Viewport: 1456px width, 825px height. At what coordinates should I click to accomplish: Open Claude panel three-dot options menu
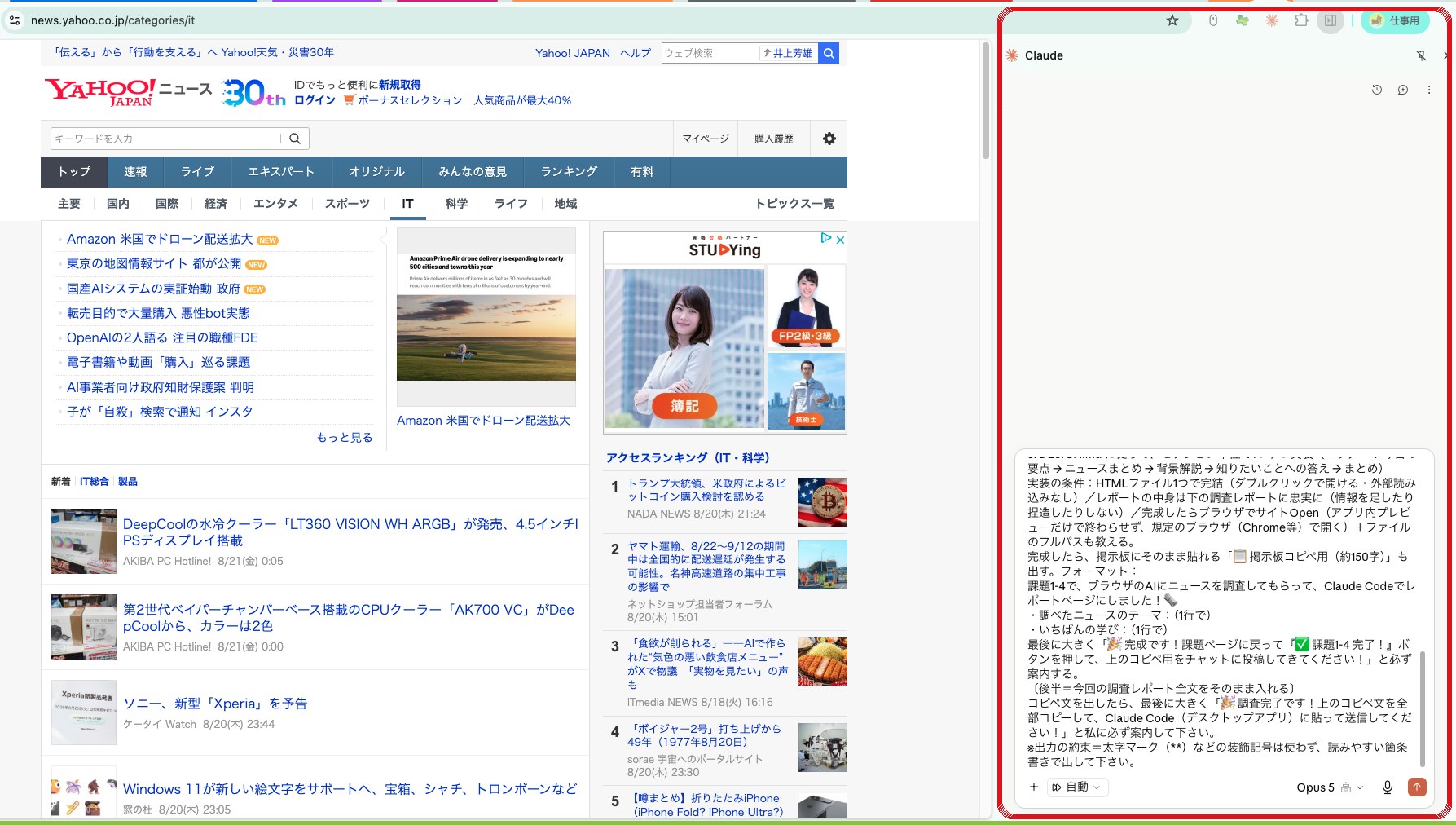point(1429,90)
